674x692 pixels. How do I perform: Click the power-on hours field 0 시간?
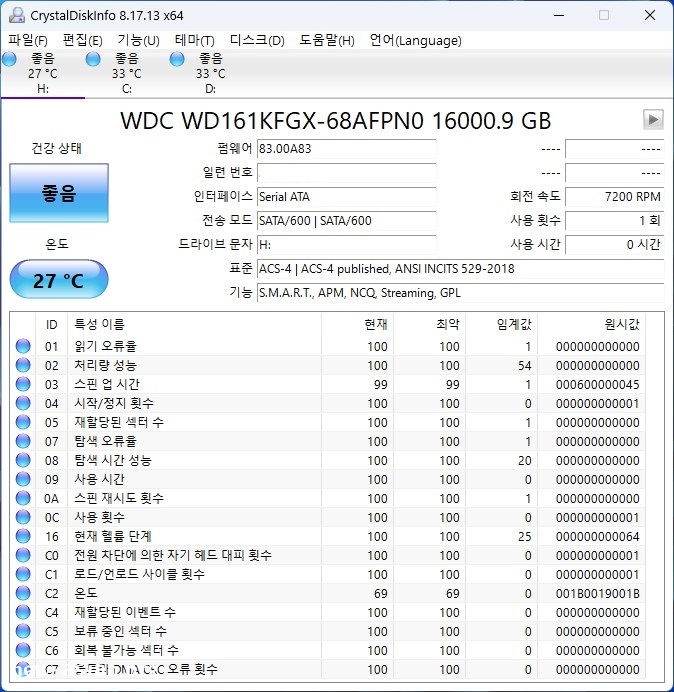[614, 244]
